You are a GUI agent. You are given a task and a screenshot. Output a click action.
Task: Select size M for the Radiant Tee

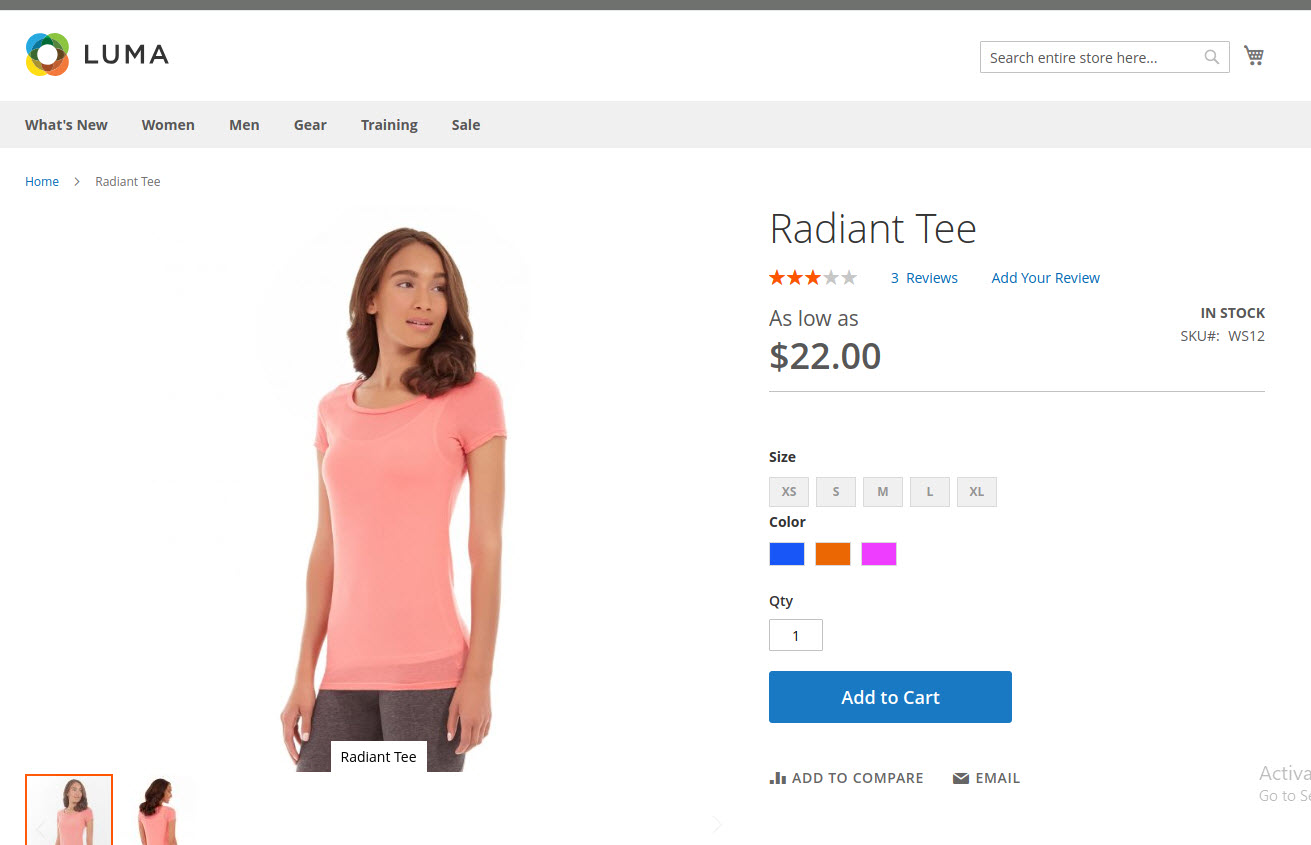tap(882, 491)
